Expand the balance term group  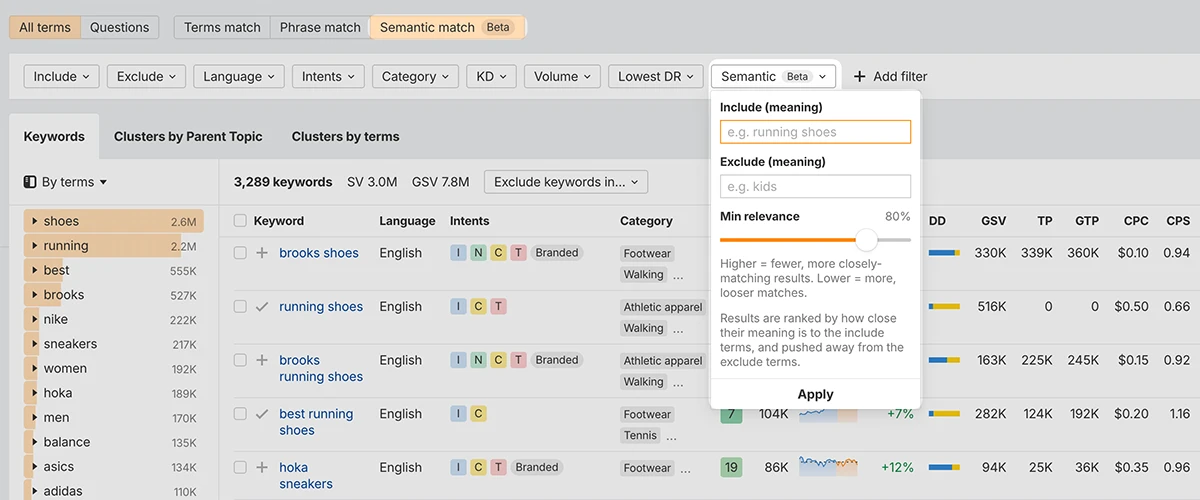(35, 442)
